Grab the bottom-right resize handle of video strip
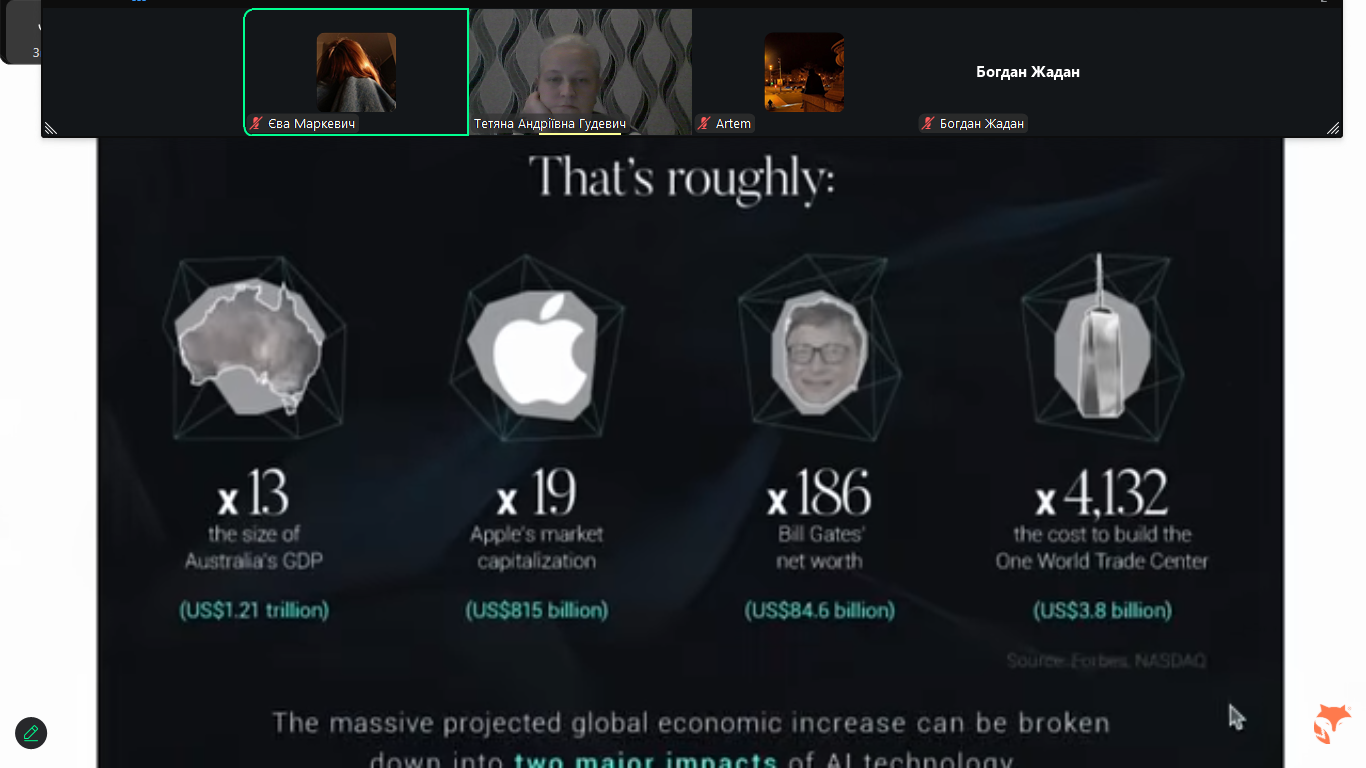This screenshot has height=768, width=1366. pyautogui.click(x=1333, y=128)
